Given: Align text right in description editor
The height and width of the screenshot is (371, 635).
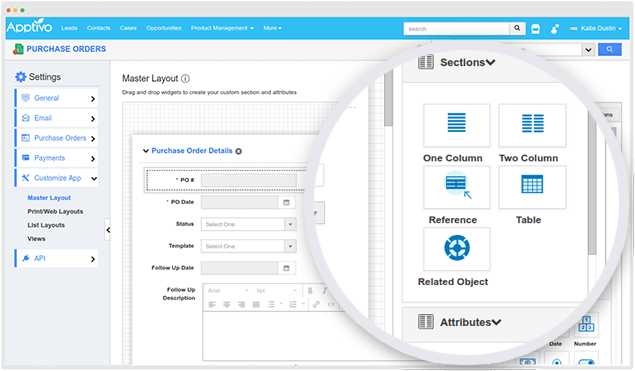Looking at the screenshot, I should coord(241,305).
